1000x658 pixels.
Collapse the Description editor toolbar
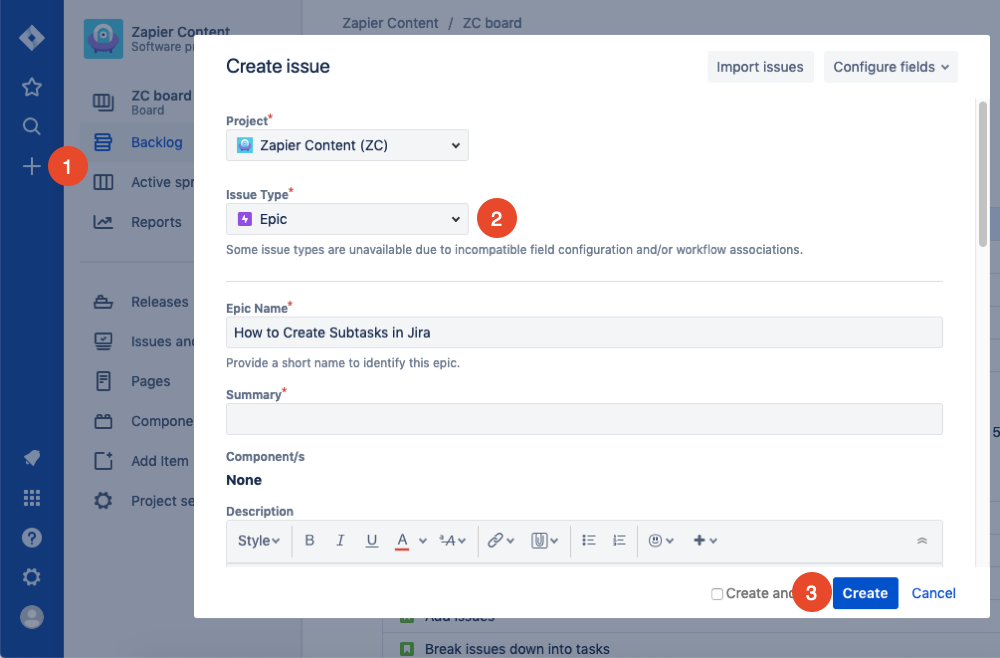(x=922, y=541)
